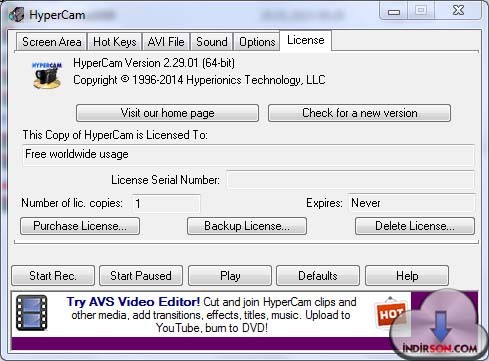The image size is (489, 361).
Task: Close the HyperCam window
Action: tap(458, 11)
